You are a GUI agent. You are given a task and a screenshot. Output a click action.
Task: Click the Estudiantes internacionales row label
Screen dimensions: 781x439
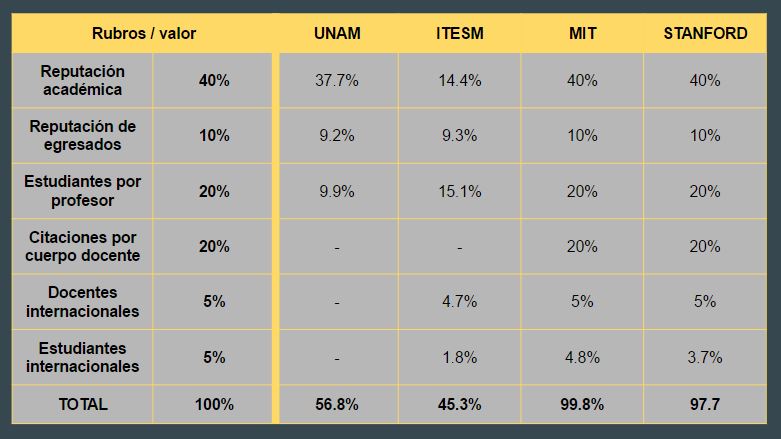[x=83, y=357]
